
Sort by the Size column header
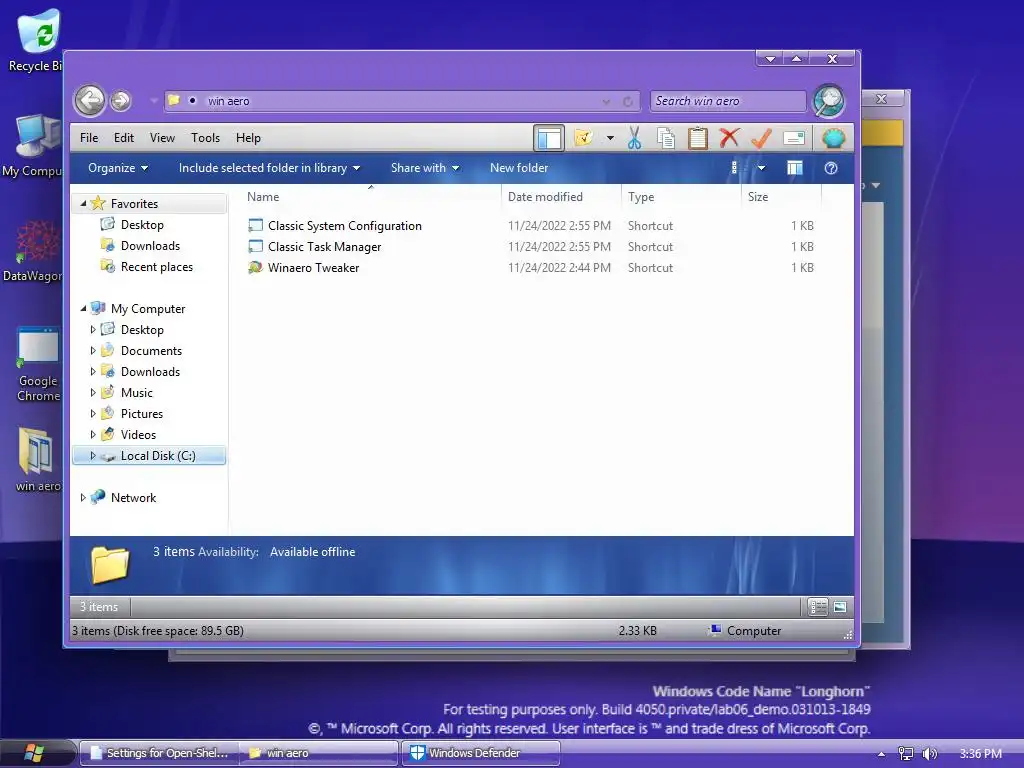pos(781,197)
